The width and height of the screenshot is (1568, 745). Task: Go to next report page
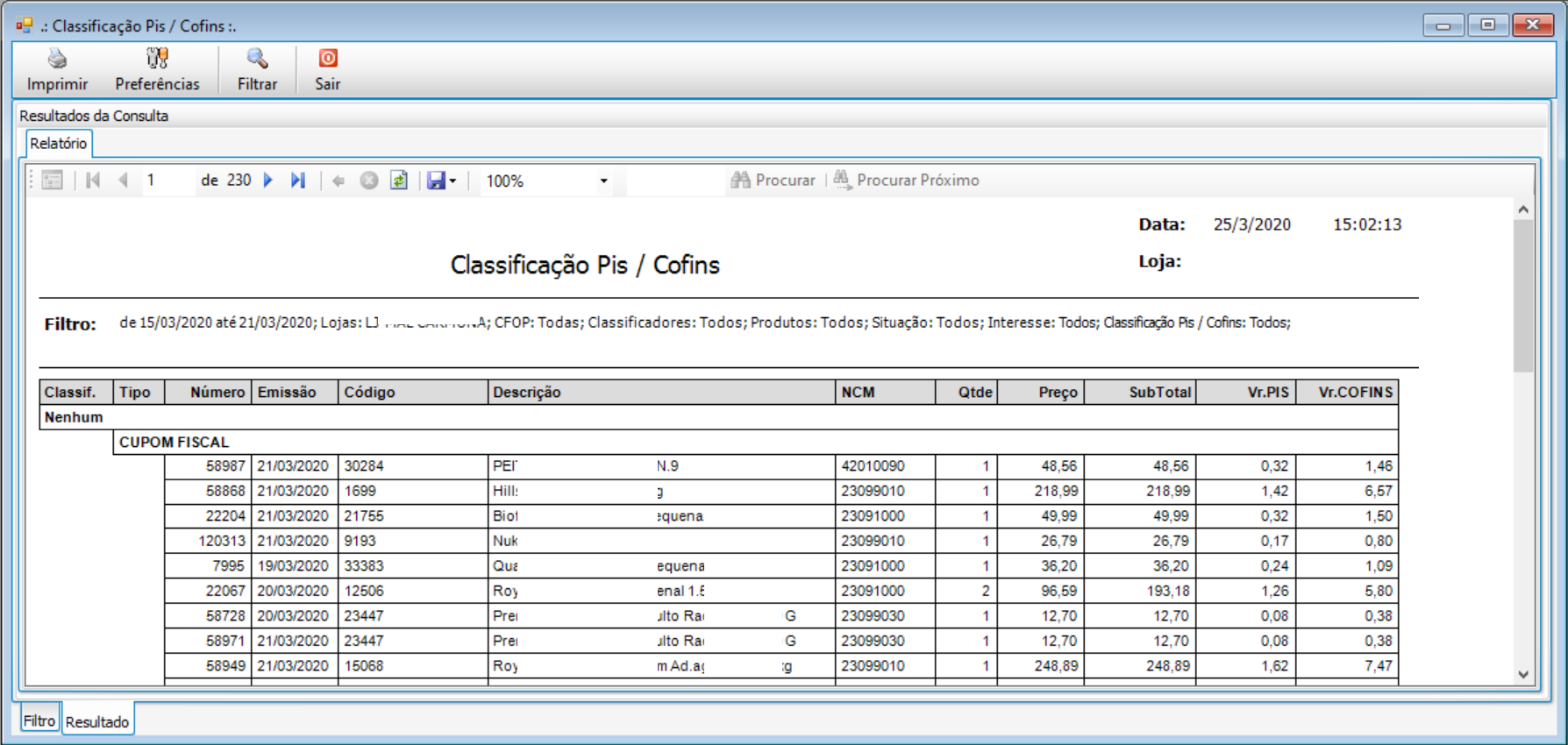pyautogui.click(x=268, y=181)
